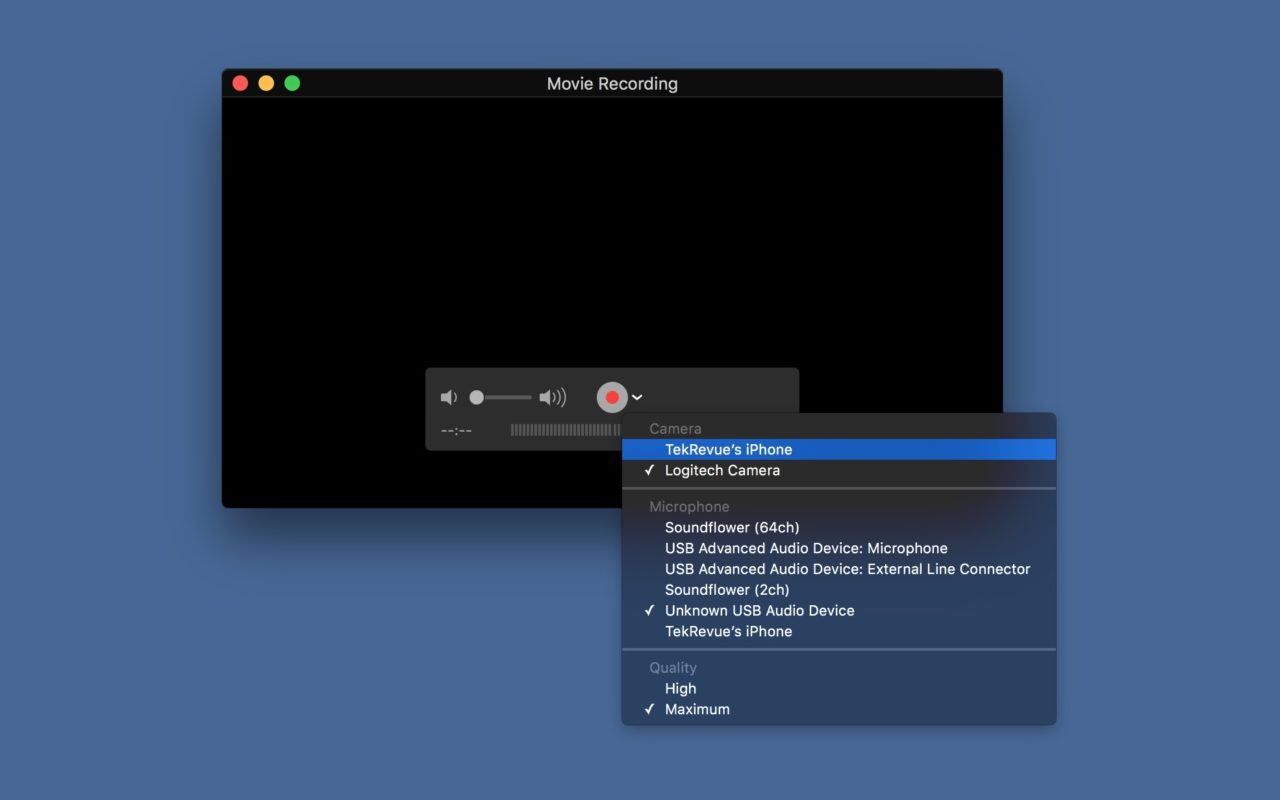Click the Movie Recording window title
The image size is (1280, 800).
click(x=612, y=84)
